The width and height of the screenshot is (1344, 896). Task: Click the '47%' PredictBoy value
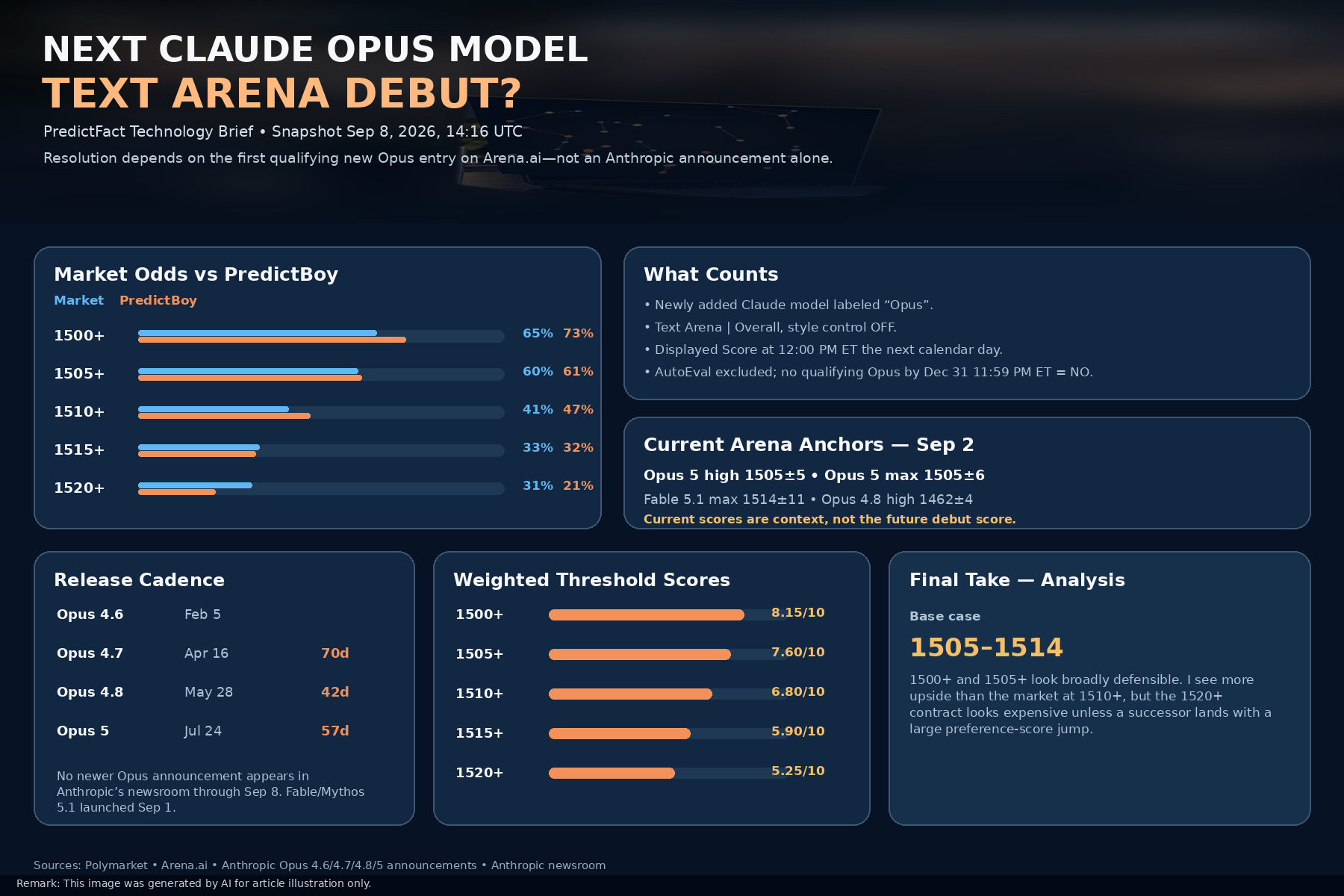[x=578, y=409]
